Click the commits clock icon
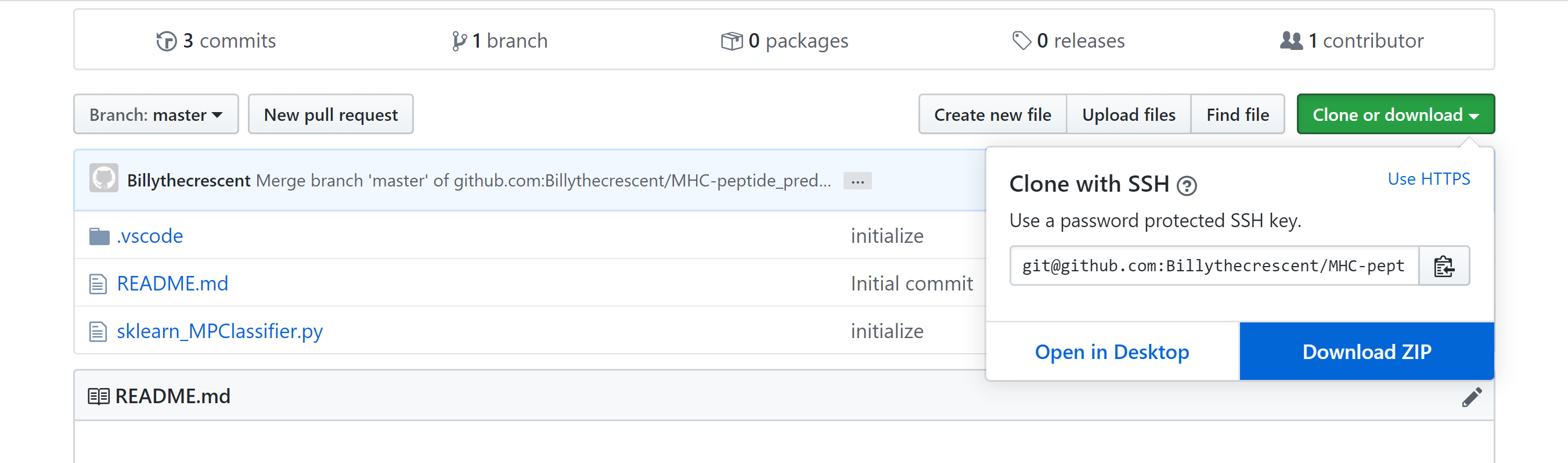Screen dimensions: 1568x463 coord(166,41)
